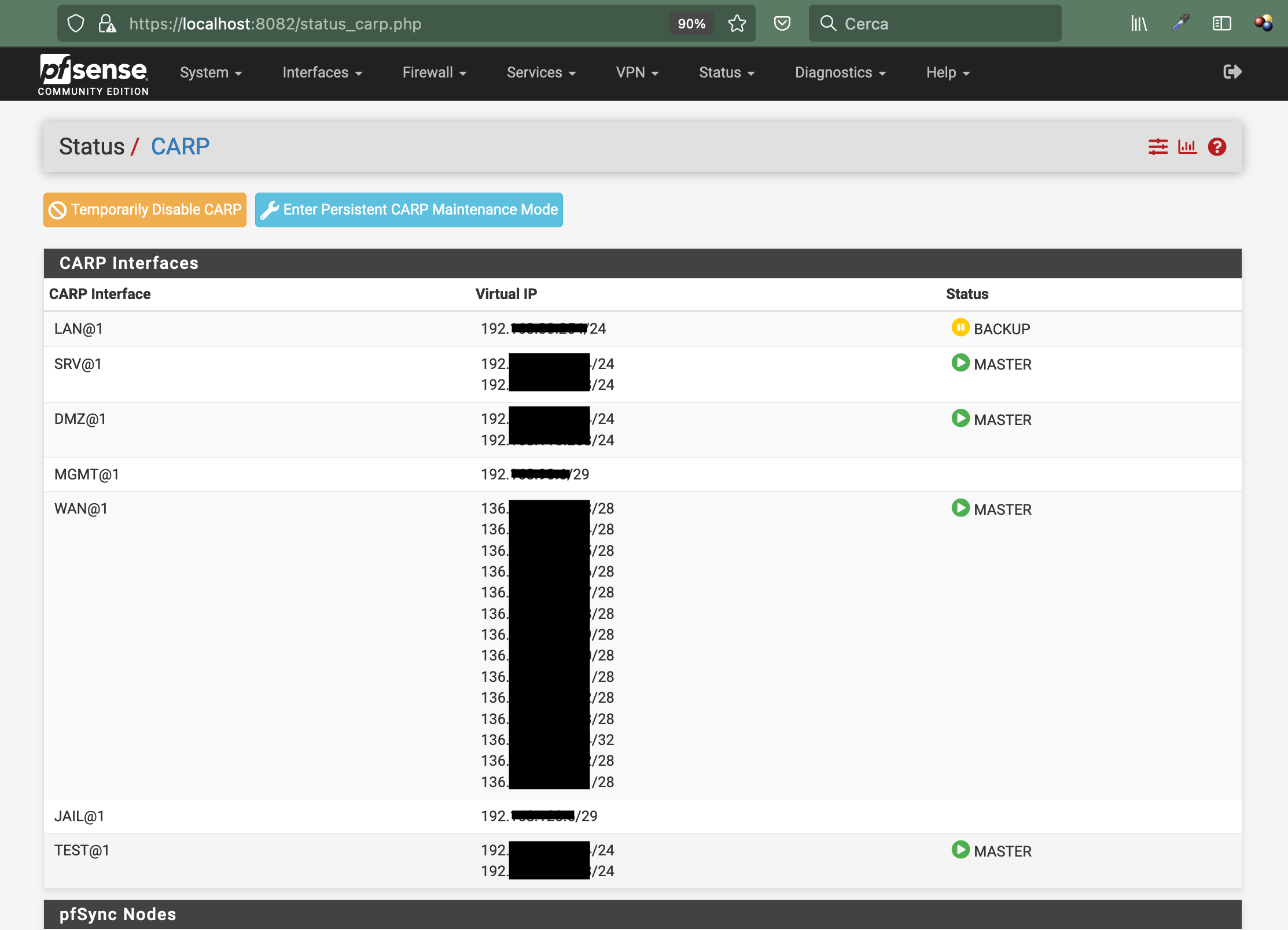The height and width of the screenshot is (930, 1288).
Task: Enter Persistent CARP Maintenance Mode
Action: pos(409,210)
